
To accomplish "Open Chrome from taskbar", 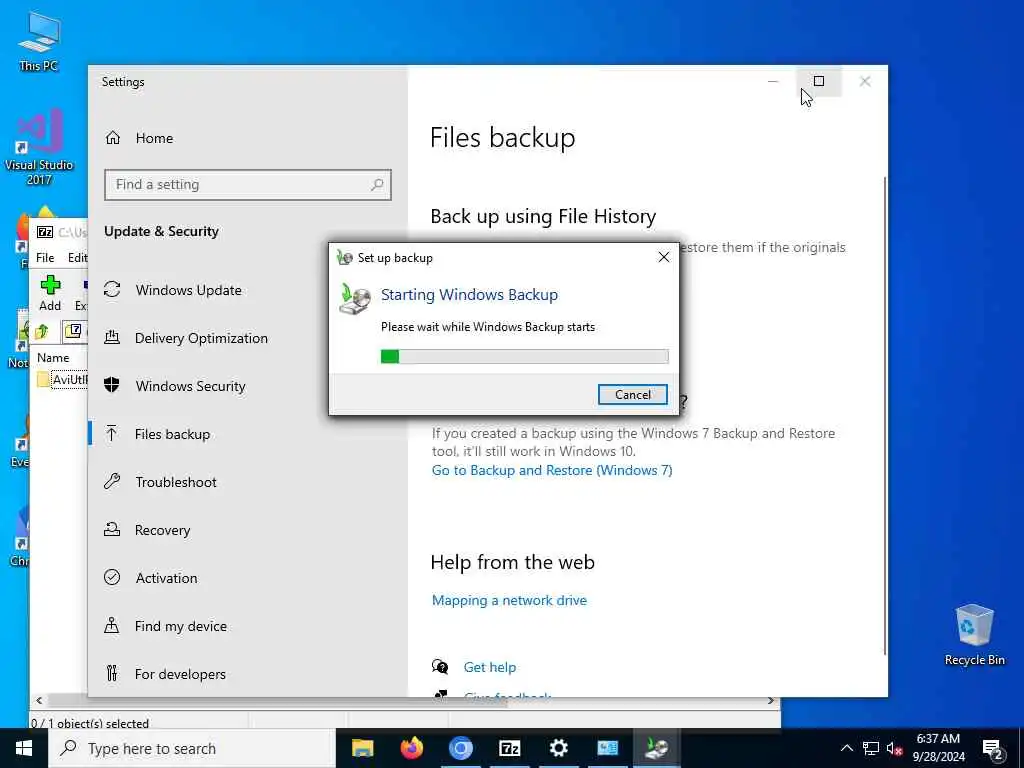I will point(460,748).
